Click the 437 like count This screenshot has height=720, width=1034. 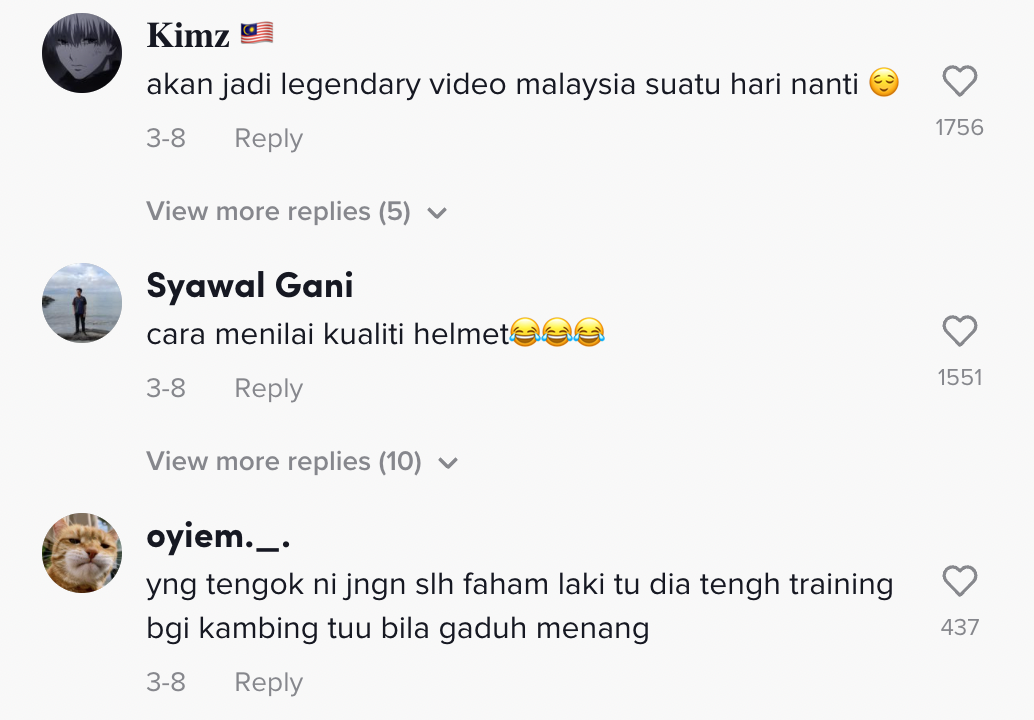[x=959, y=627]
